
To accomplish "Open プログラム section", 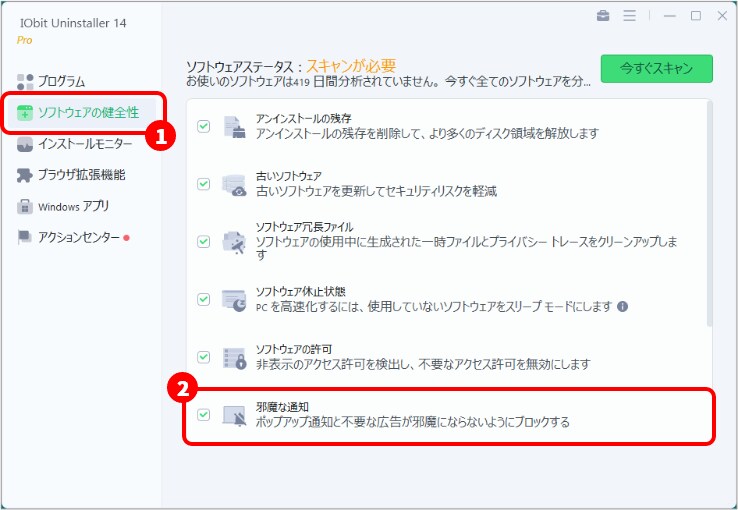I will coord(62,81).
